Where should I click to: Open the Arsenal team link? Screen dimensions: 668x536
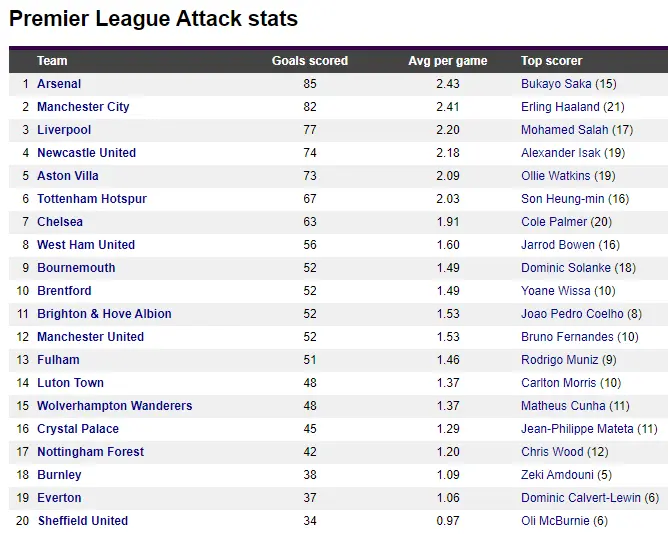click(x=59, y=84)
